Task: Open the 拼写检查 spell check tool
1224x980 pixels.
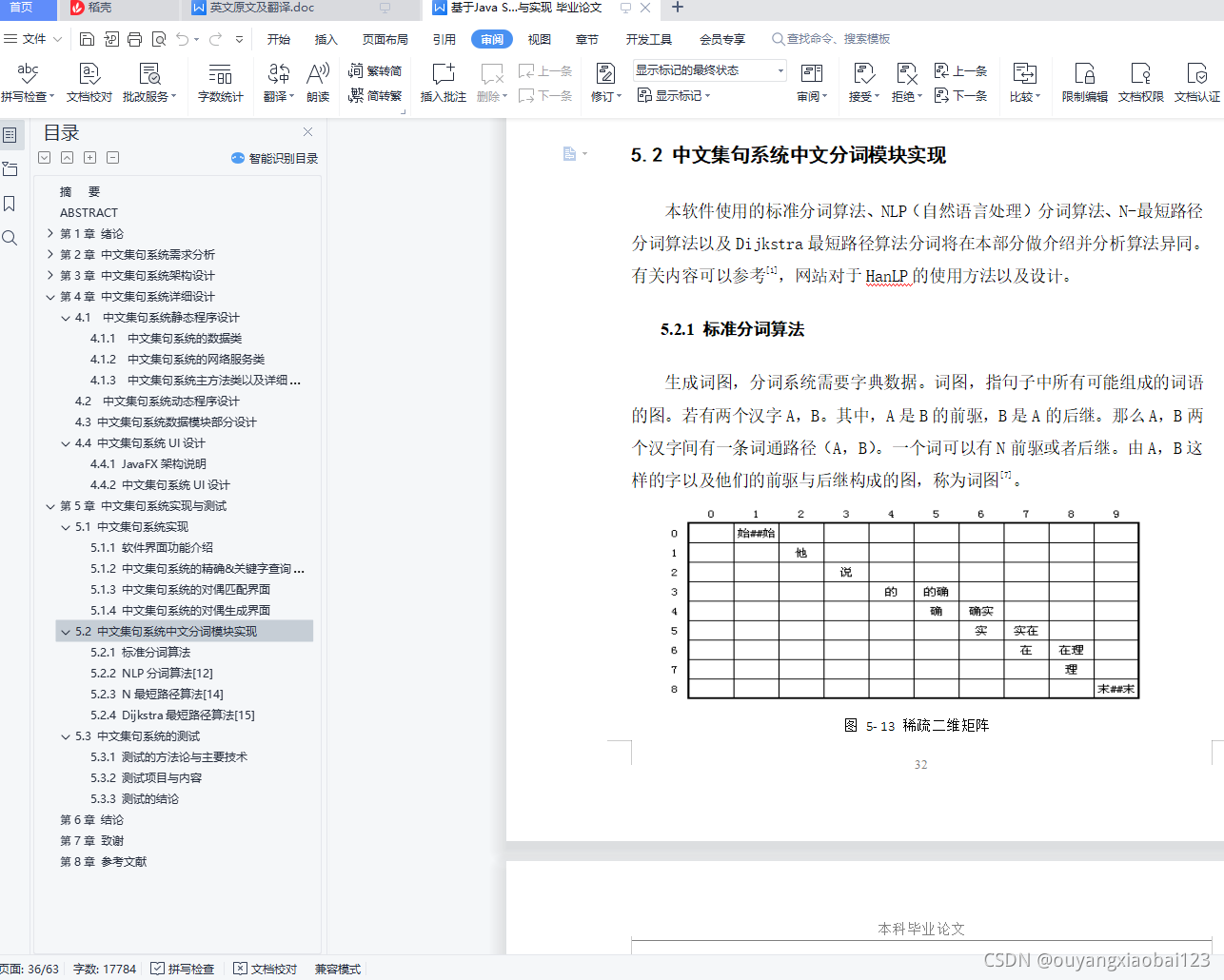Action: tap(28, 82)
